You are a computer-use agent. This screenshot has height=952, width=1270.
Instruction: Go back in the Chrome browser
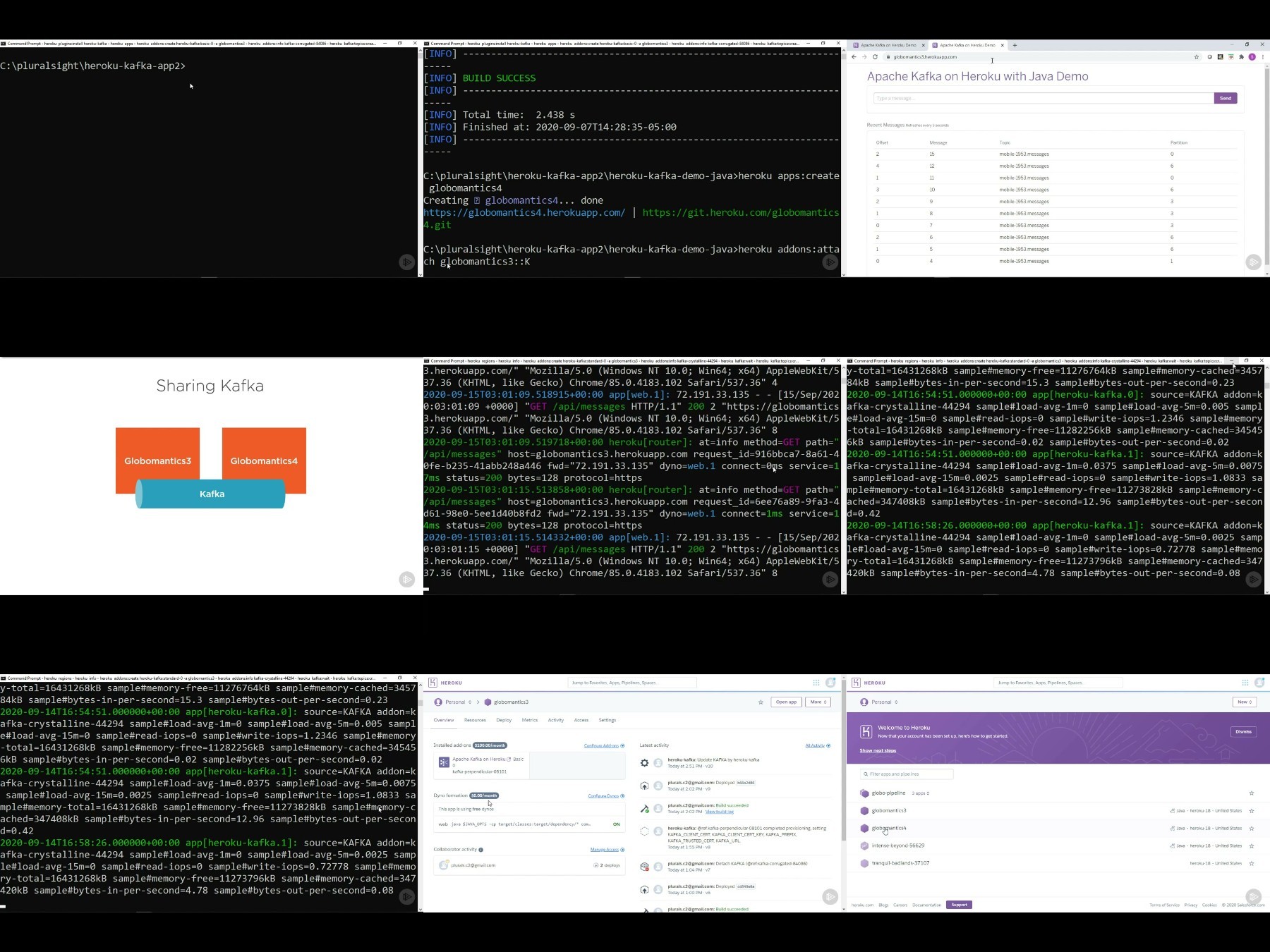coord(854,57)
